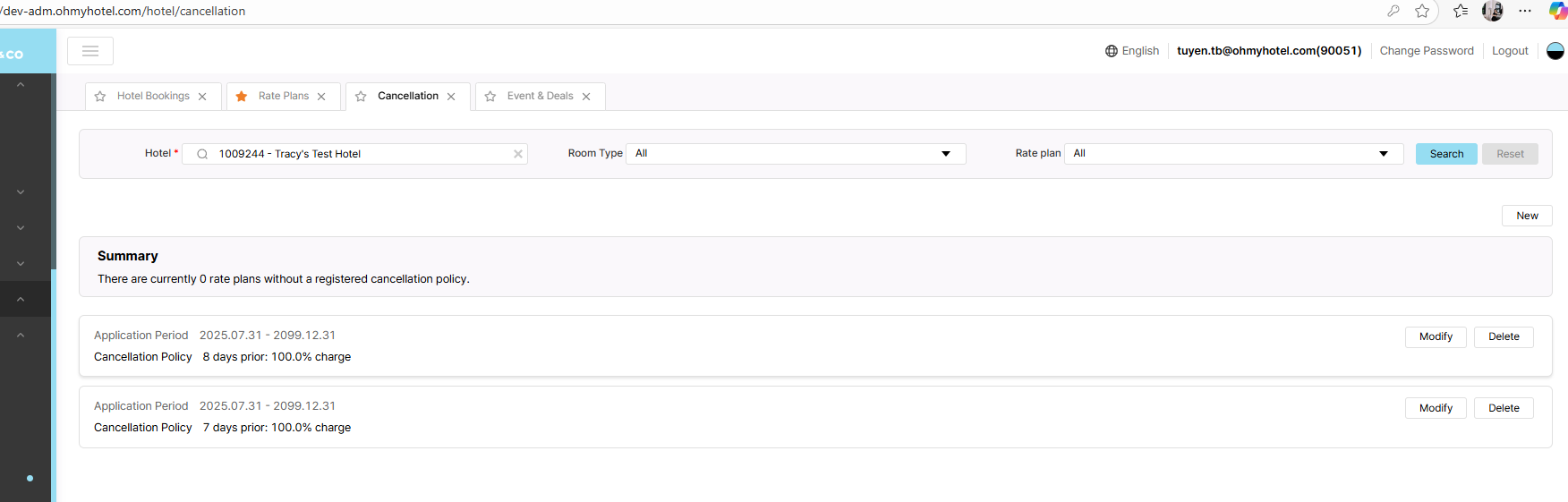Image resolution: width=1568 pixels, height=502 pixels.
Task: Select '8 days prior: 100.0% charge' text
Action: 277,357
